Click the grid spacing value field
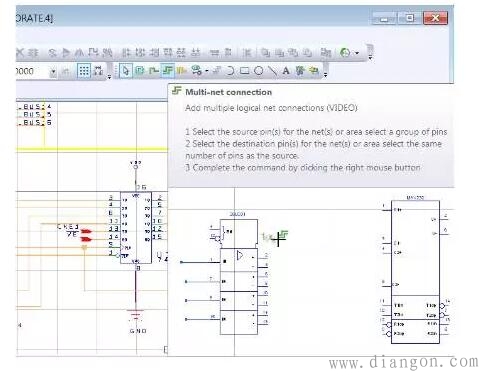This screenshot has width=484, height=377. (x=32, y=71)
